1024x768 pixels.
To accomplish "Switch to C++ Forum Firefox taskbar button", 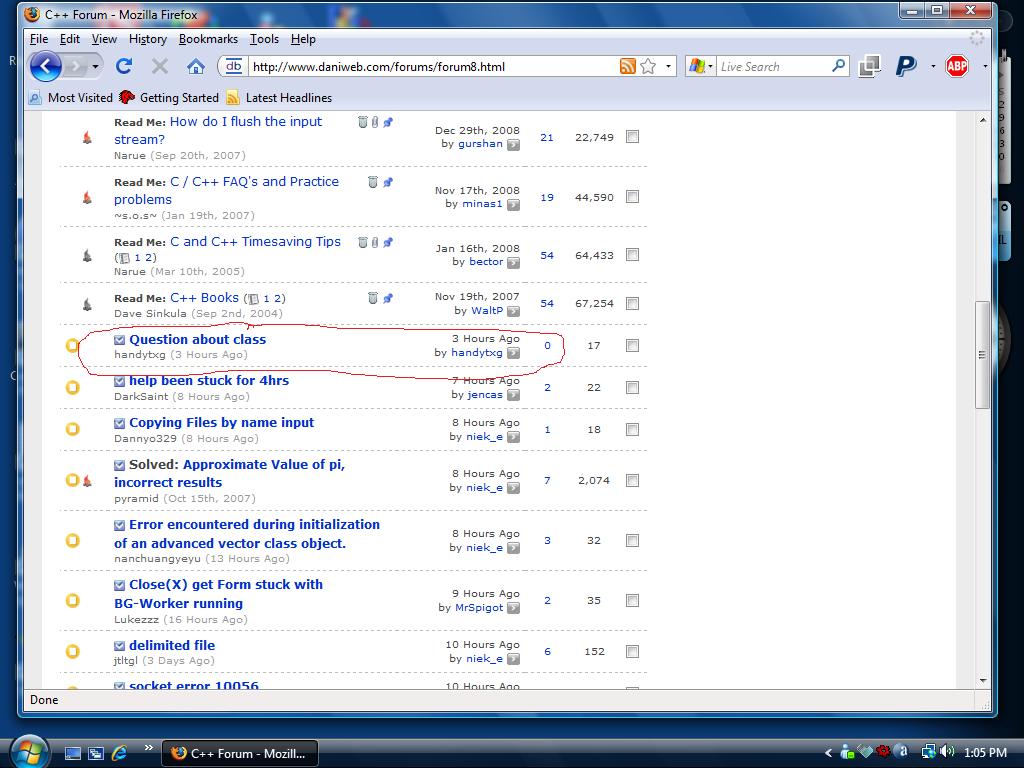I will pyautogui.click(x=240, y=753).
